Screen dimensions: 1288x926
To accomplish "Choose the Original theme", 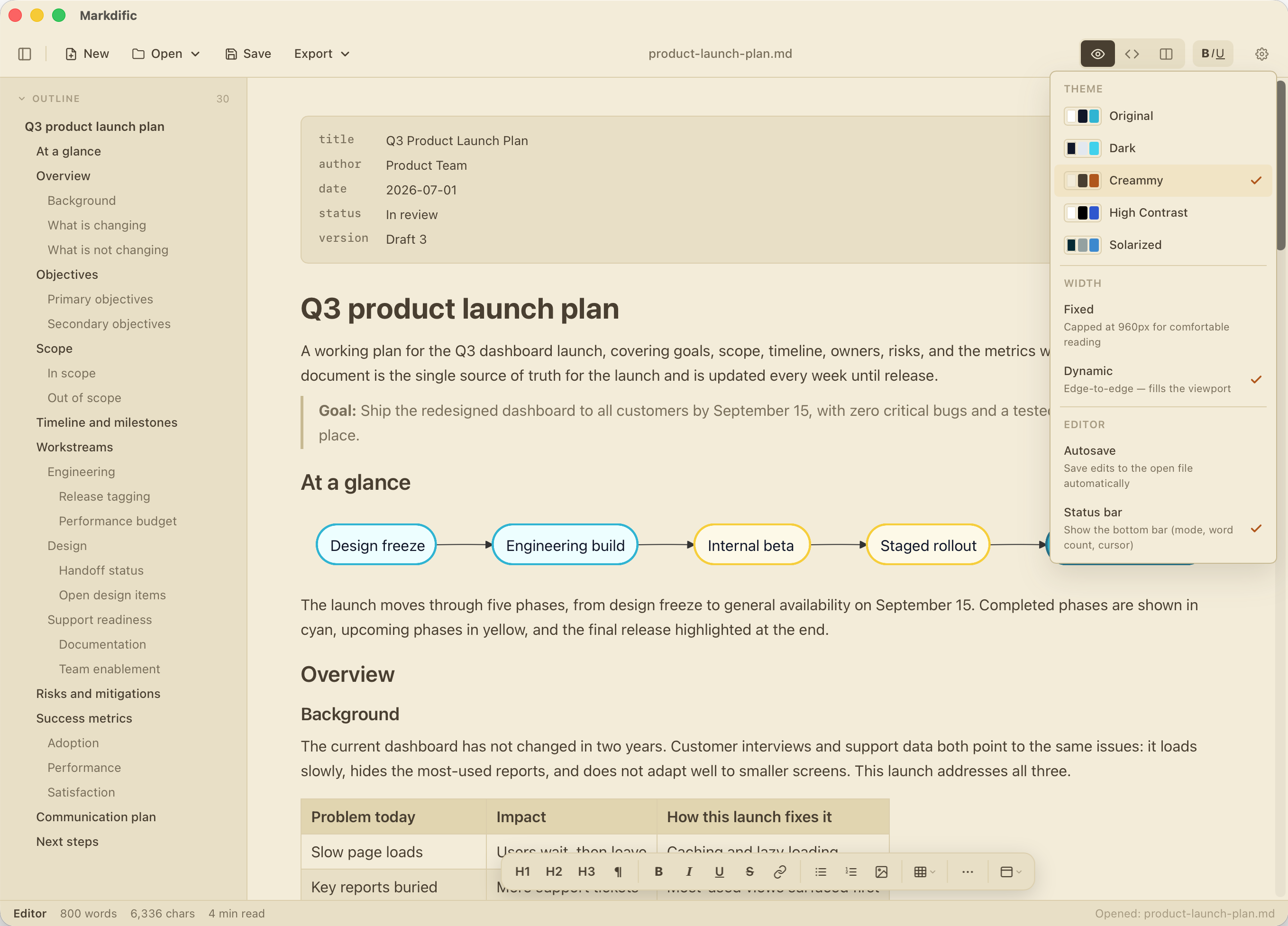I will pos(1162,116).
